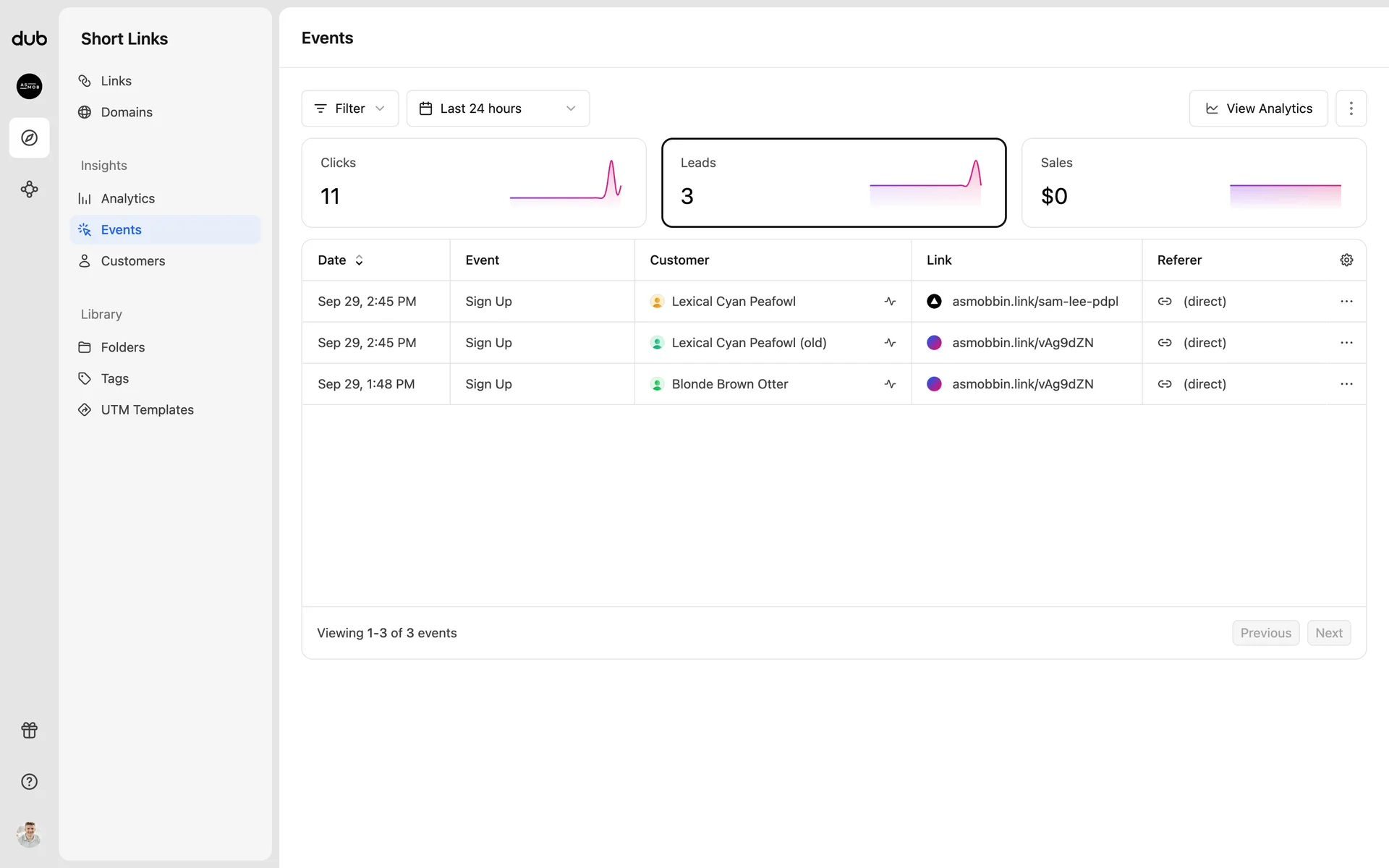Click the table column settings gear
This screenshot has width=1389, height=868.
point(1346,260)
